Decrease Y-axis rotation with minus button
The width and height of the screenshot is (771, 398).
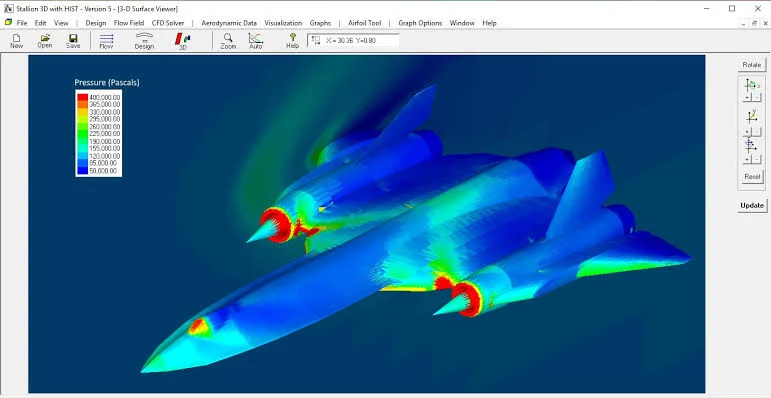tap(757, 132)
